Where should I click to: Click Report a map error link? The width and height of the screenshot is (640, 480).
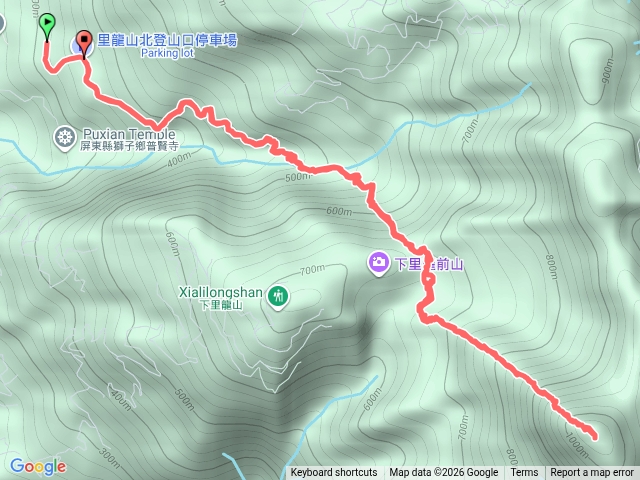(592, 472)
